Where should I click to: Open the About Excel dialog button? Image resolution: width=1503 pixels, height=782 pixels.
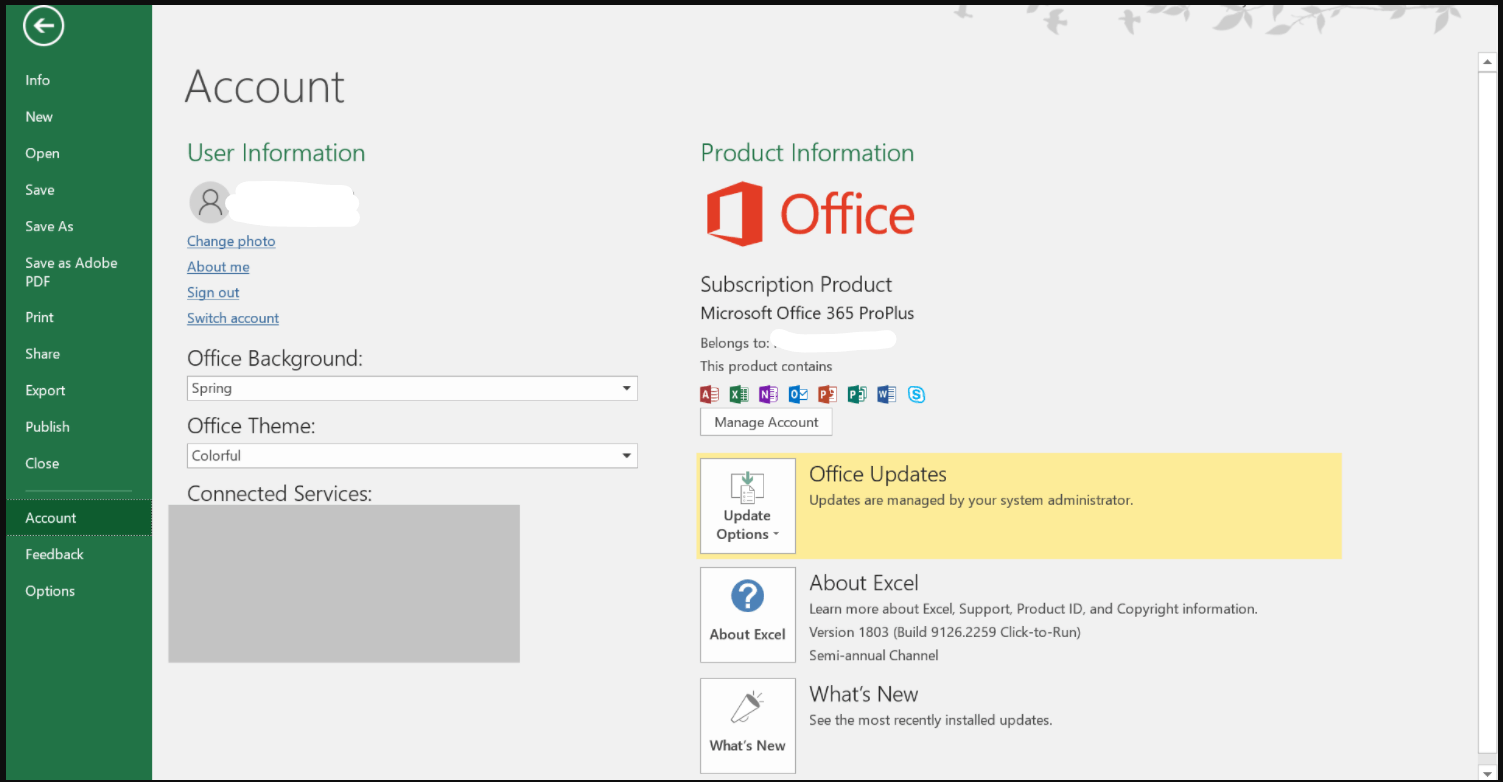point(748,615)
